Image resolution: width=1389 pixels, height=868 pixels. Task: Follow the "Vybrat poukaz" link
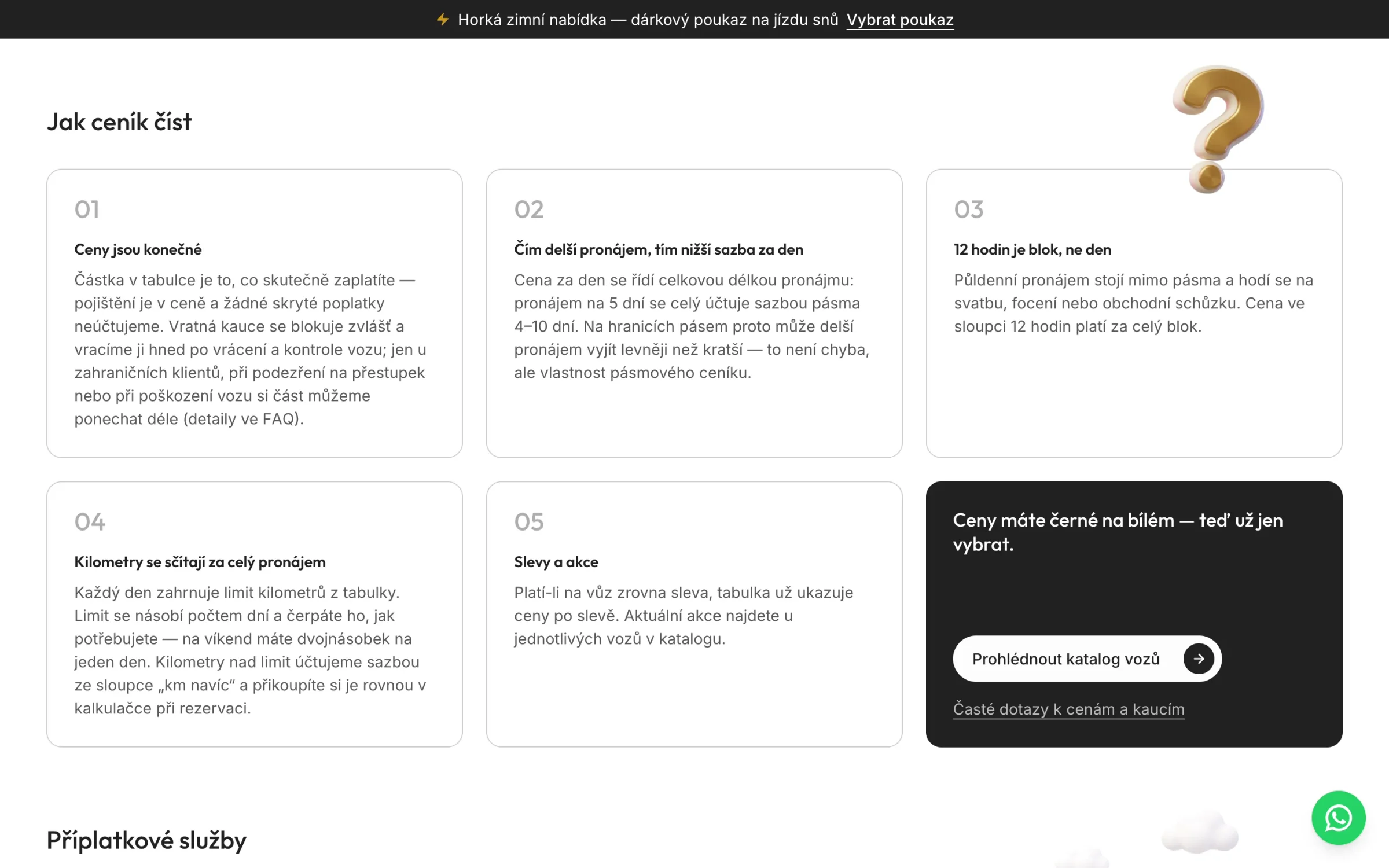click(x=899, y=20)
